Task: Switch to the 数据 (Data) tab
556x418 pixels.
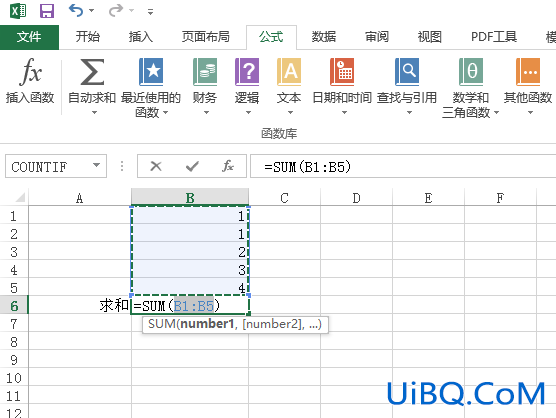Action: point(324,37)
